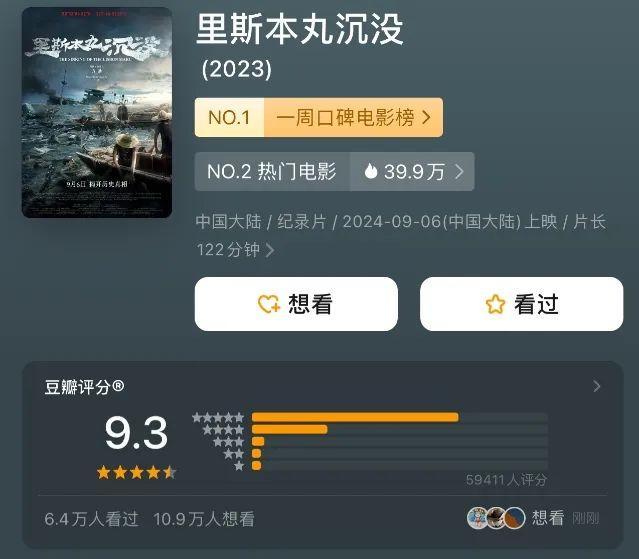
Task: Open chevron on 一周口碑电影榜 banner
Action: pyautogui.click(x=426, y=117)
